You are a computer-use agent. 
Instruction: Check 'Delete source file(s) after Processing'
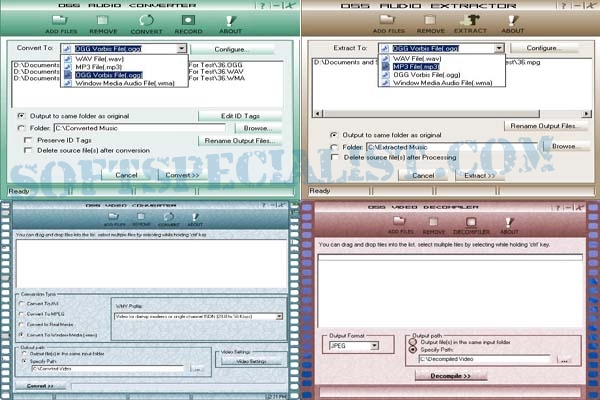[335, 157]
